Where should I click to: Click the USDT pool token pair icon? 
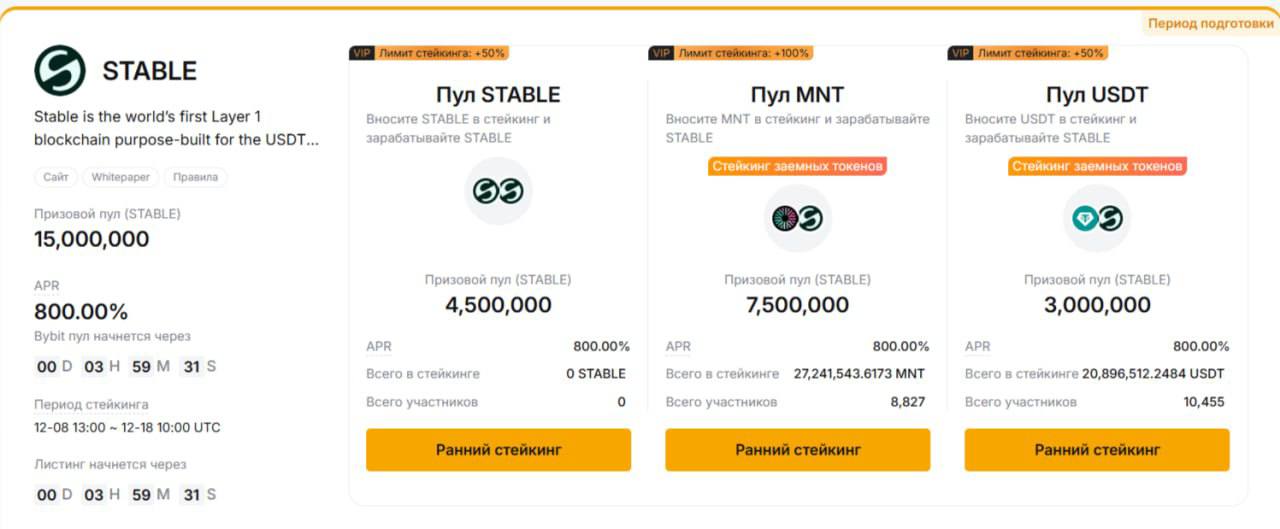click(1097, 217)
